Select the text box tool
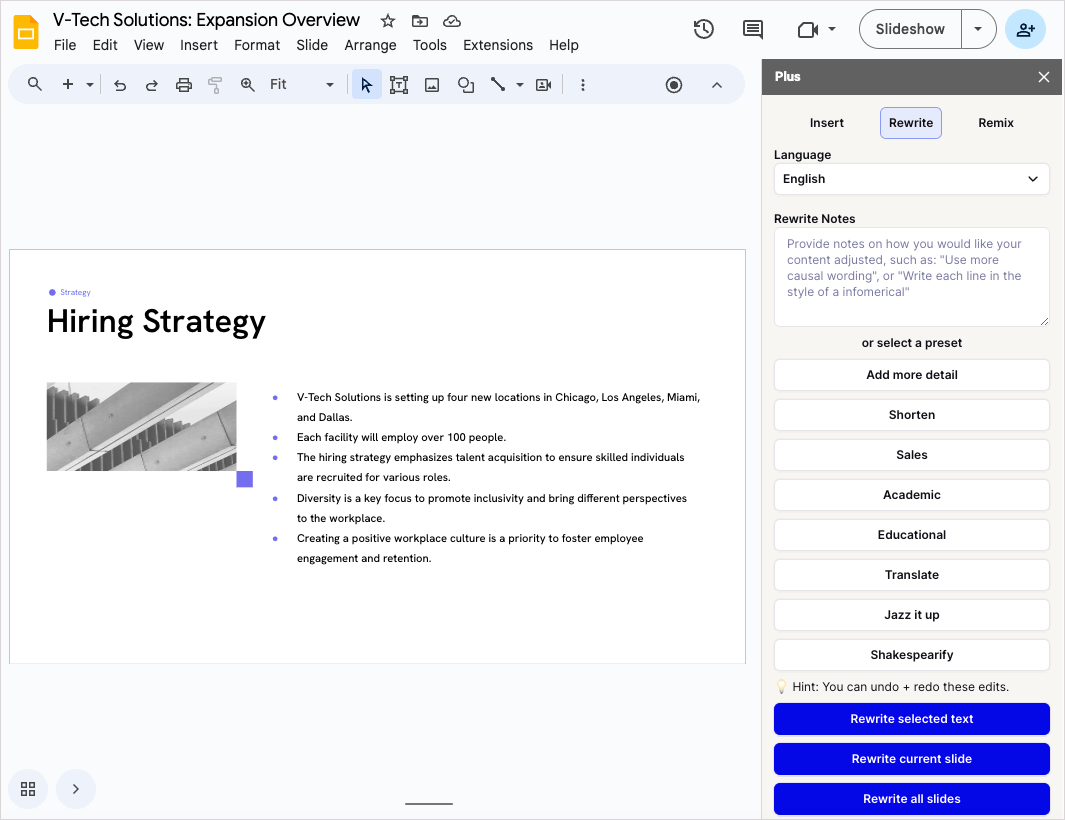Viewport: 1065px width, 820px height. click(399, 85)
